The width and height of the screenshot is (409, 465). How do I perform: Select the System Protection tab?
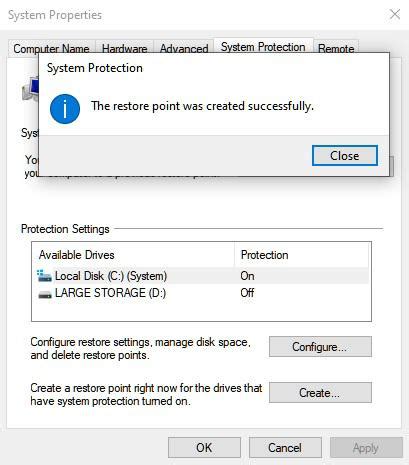(x=263, y=47)
